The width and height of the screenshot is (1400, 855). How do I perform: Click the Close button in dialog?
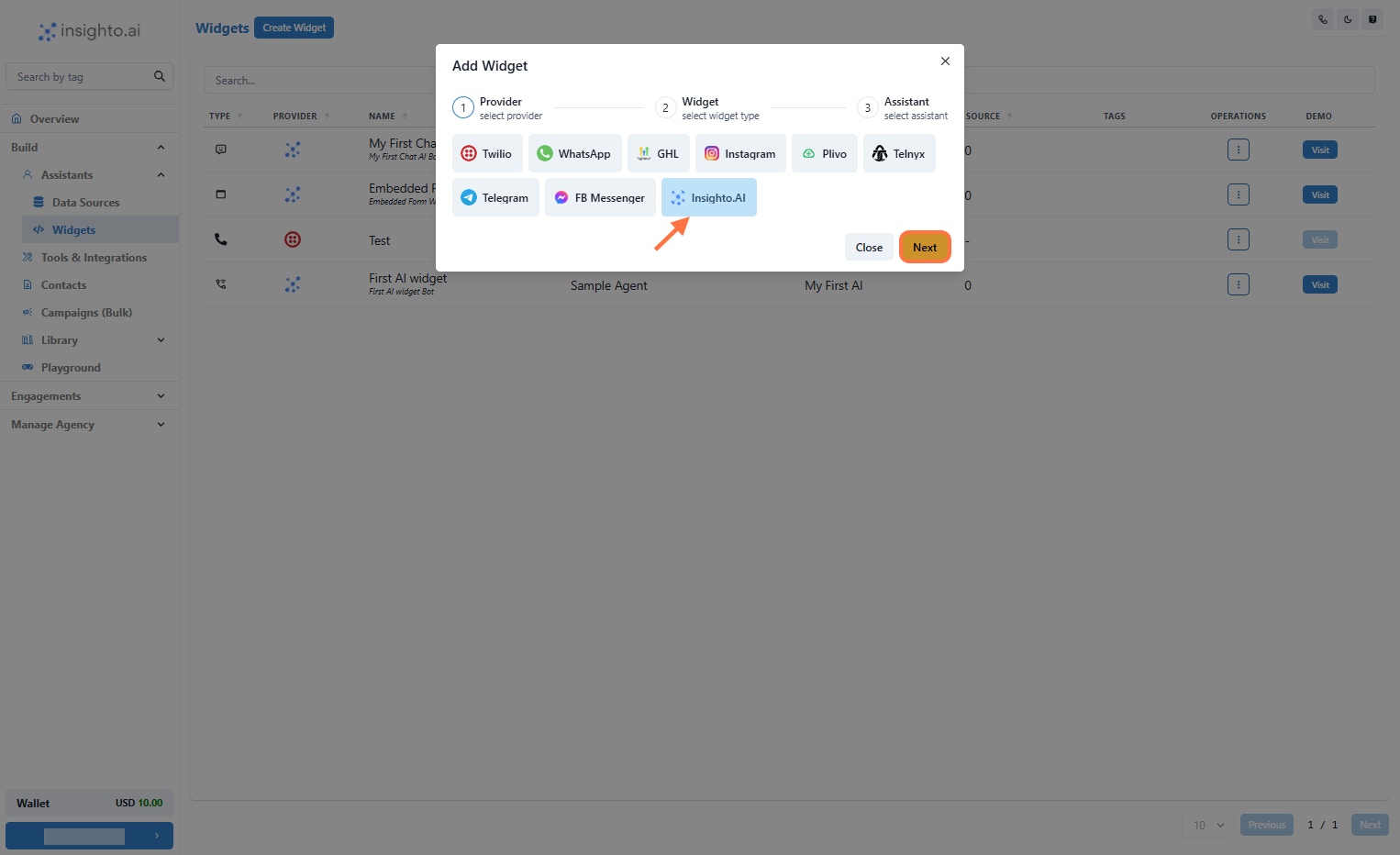pos(869,247)
